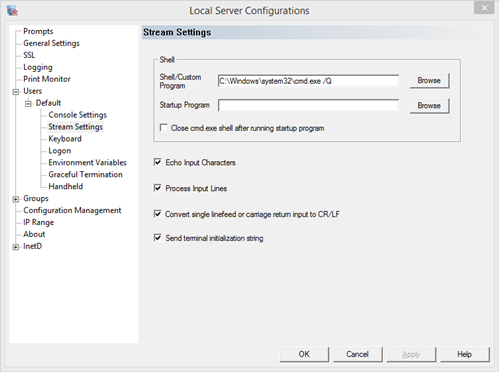
Task: Open Logon settings
Action: 60,151
